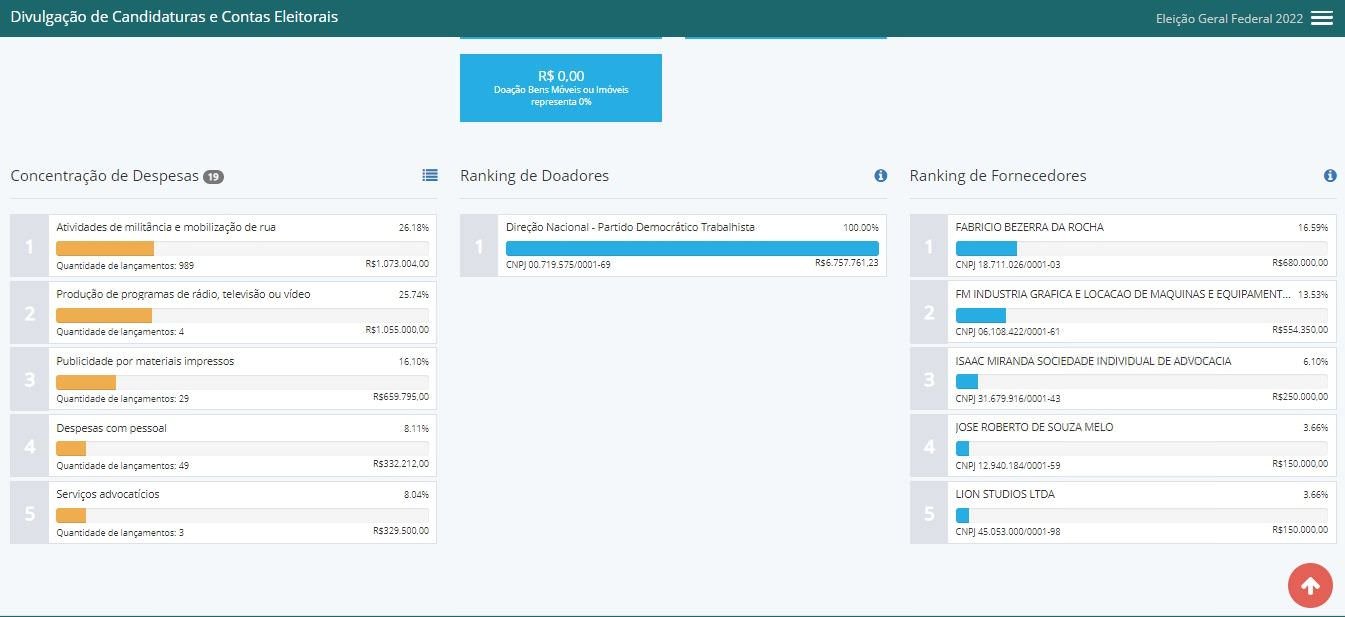Click CNPJ 18.711.026/0001-03
The image size is (1345, 617).
click(x=1008, y=265)
